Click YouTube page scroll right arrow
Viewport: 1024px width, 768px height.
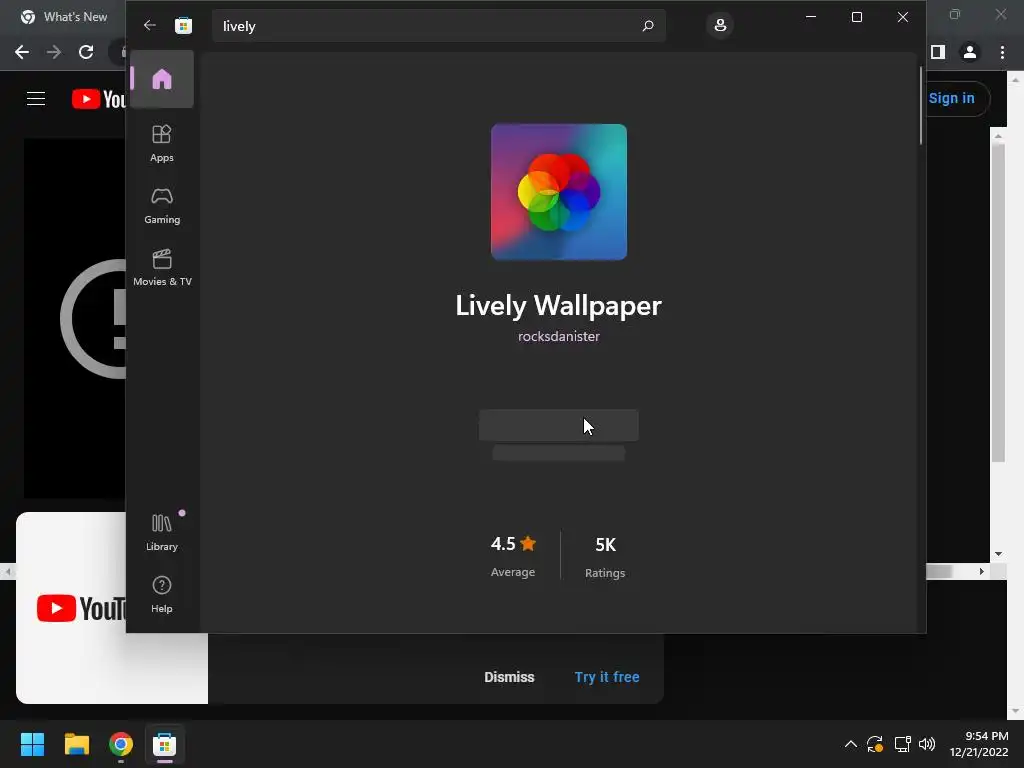pos(981,571)
